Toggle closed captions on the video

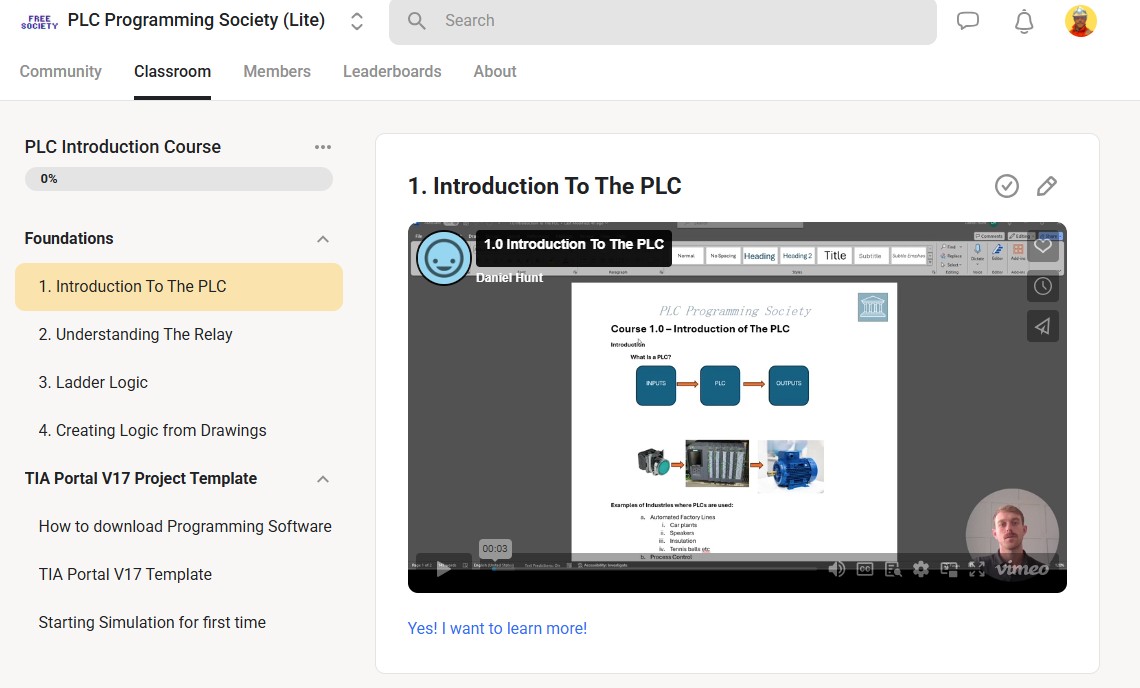click(864, 569)
